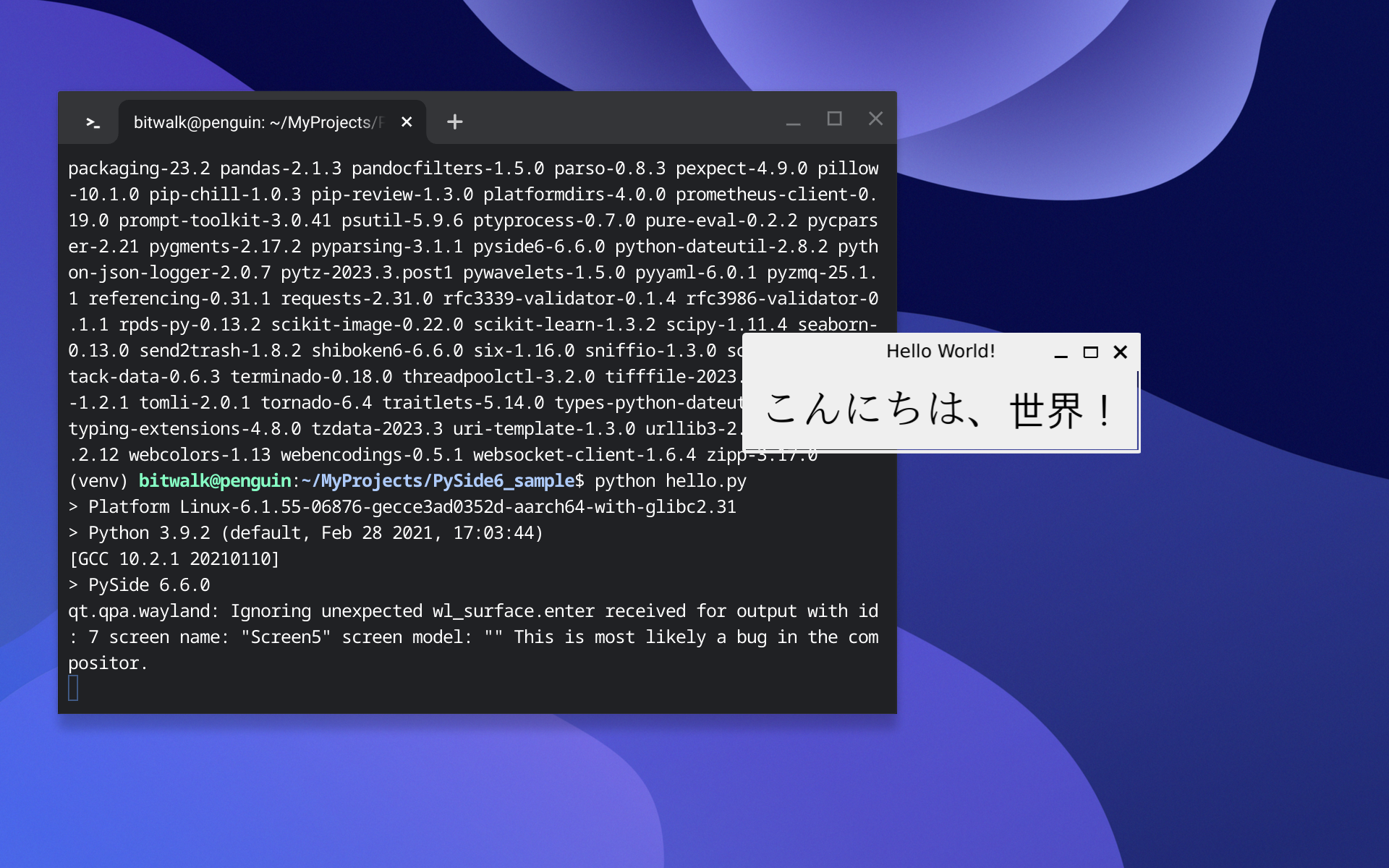This screenshot has height=868, width=1389.
Task: Click the terminal prompt icon in the tab bar
Action: (93, 123)
